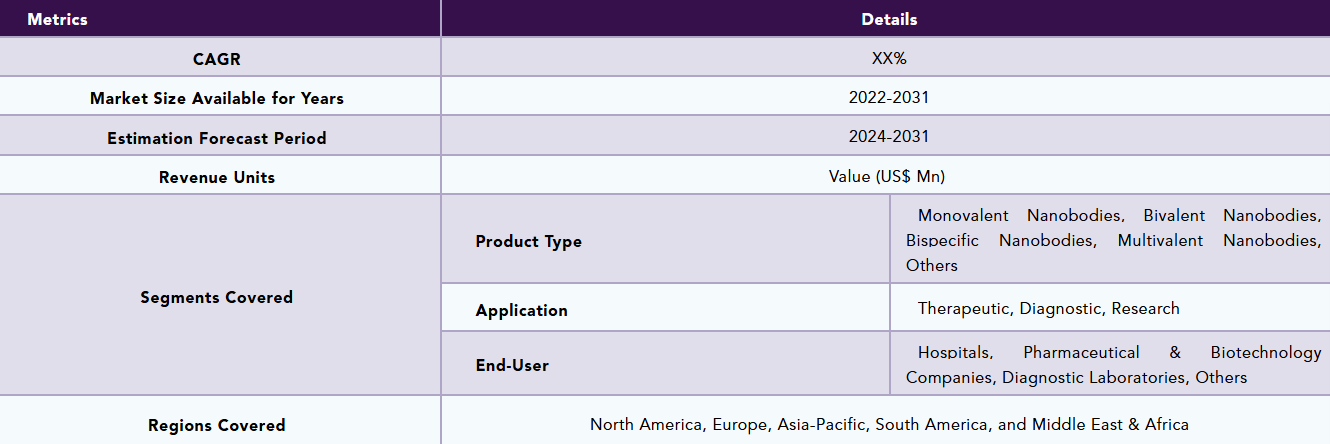Select the Market Size Available for Years label
The width and height of the screenshot is (1330, 444).
tap(217, 98)
